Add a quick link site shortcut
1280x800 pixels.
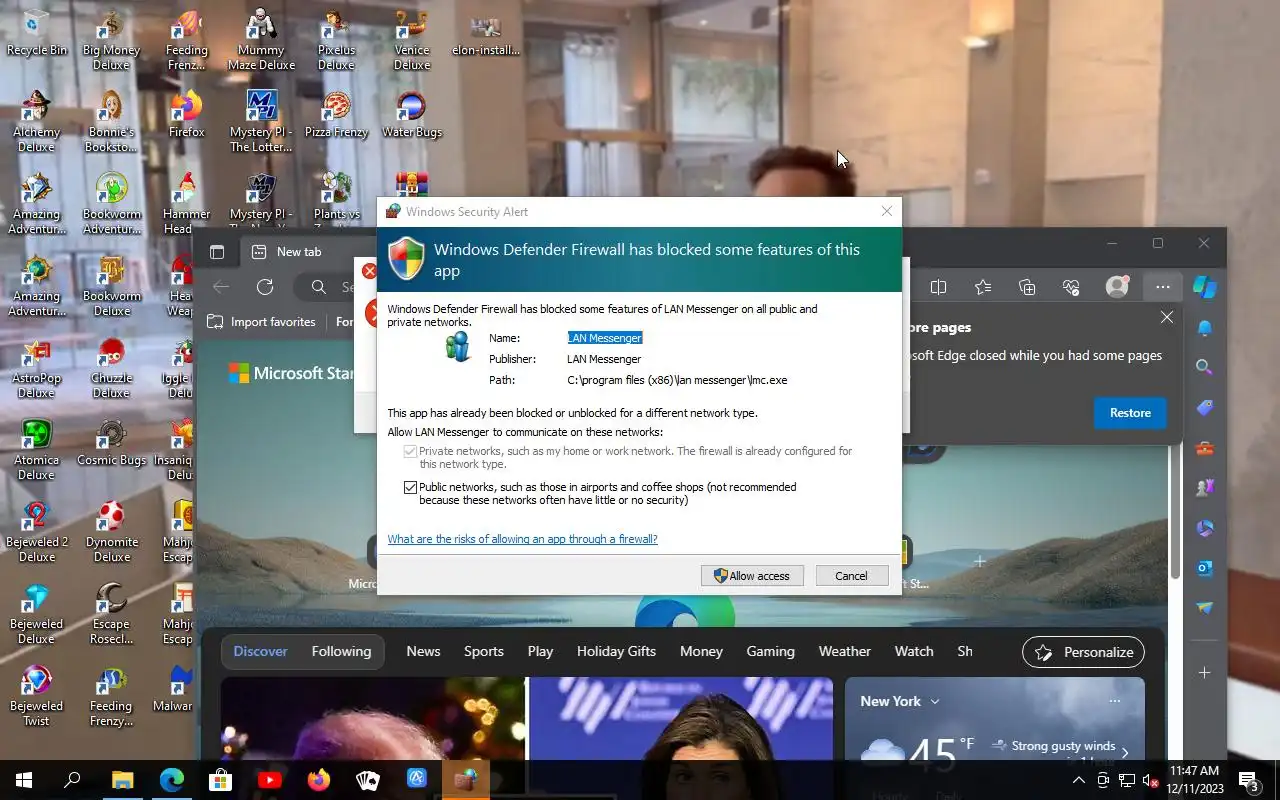pyautogui.click(x=980, y=562)
